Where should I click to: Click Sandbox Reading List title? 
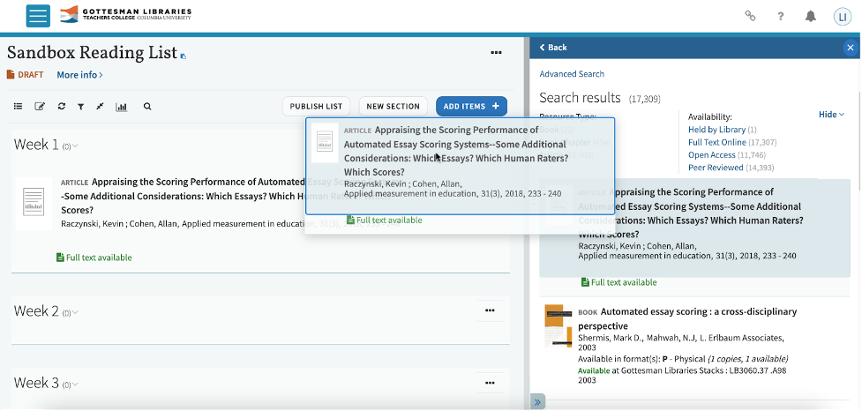coord(92,53)
